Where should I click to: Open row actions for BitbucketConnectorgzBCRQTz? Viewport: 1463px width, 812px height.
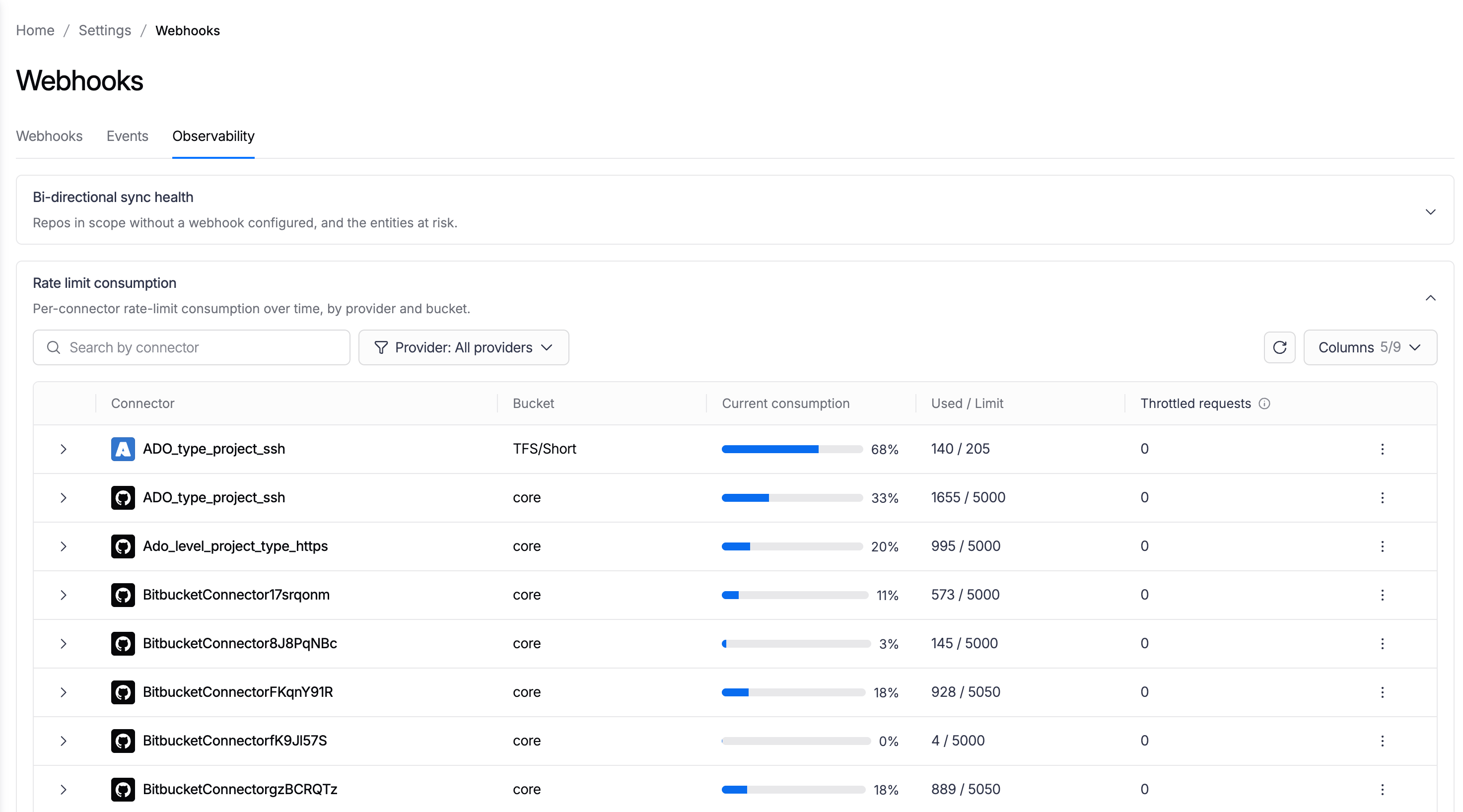coord(1382,789)
